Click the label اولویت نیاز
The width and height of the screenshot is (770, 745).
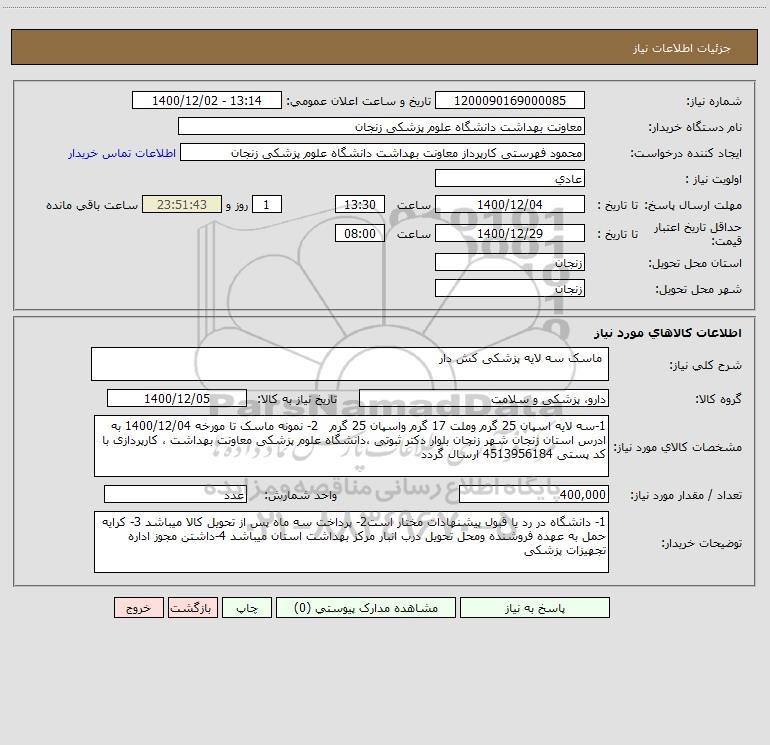714,180
